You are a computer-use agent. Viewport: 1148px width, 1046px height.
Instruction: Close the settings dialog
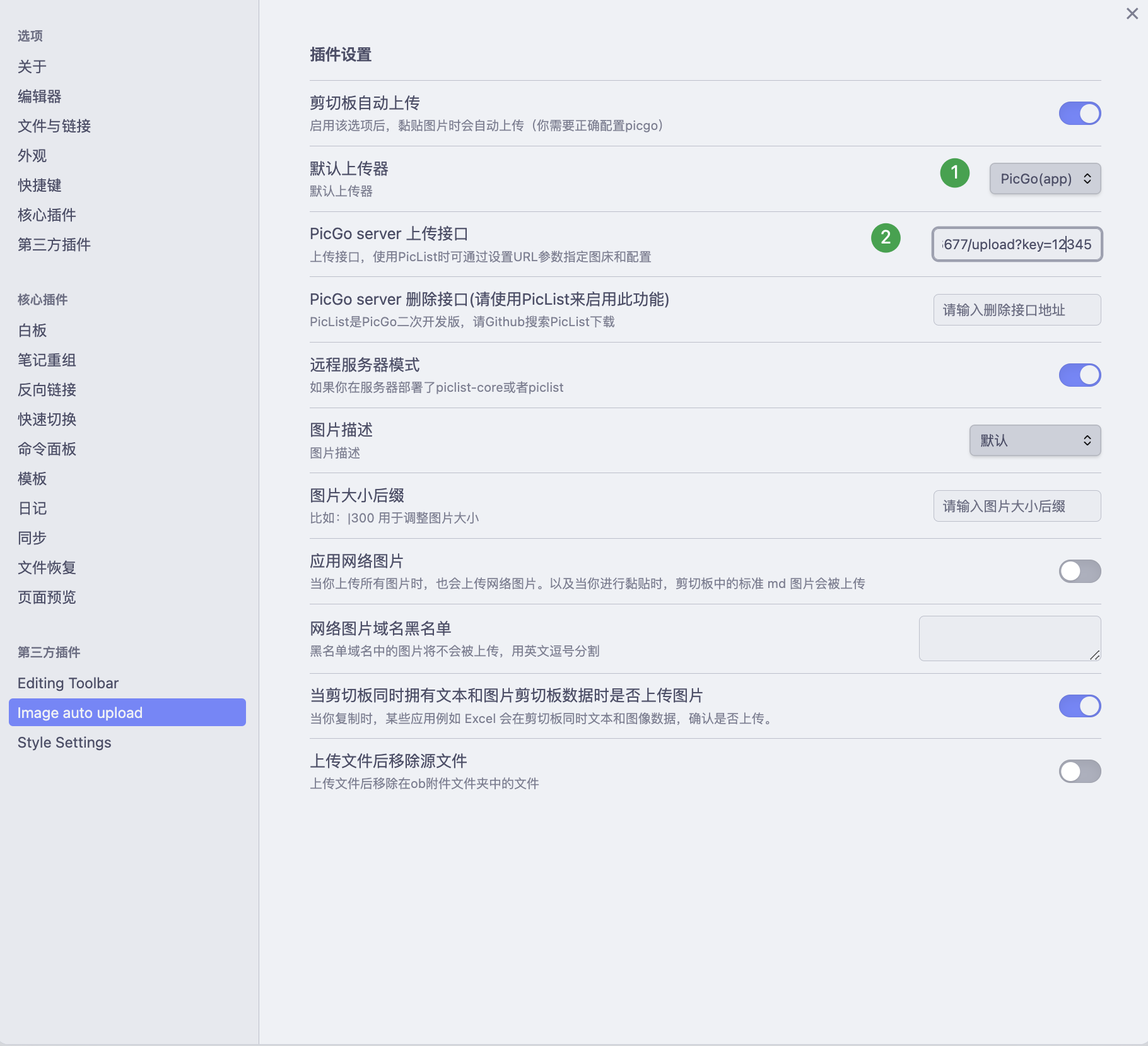tap(1131, 13)
